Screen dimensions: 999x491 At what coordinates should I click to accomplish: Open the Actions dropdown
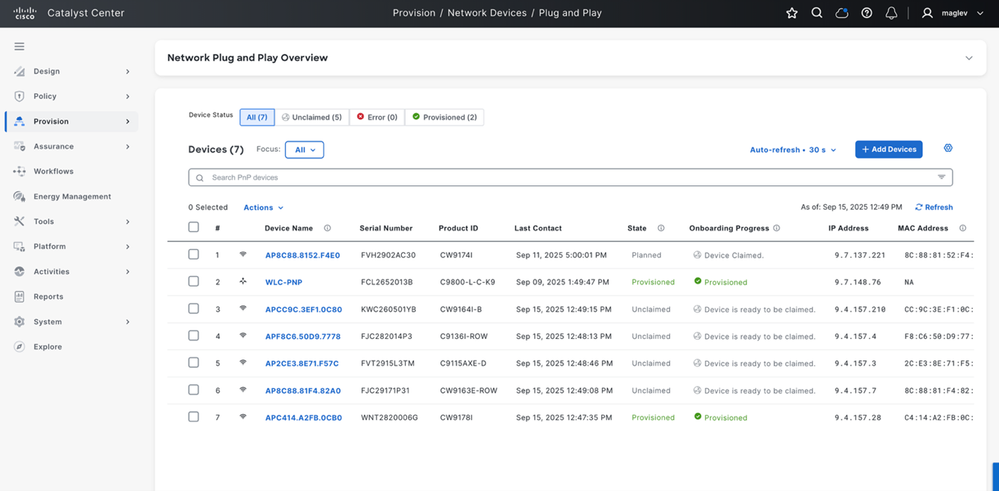(263, 208)
